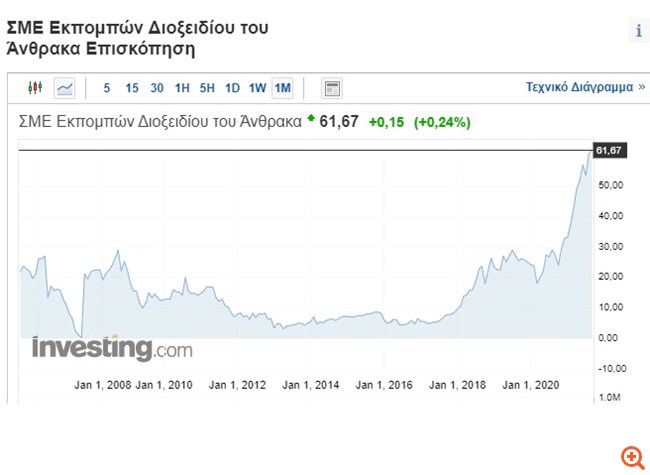Screen dimensions: 650x475
Task: Choose the 1D interval
Action: [x=232, y=88]
